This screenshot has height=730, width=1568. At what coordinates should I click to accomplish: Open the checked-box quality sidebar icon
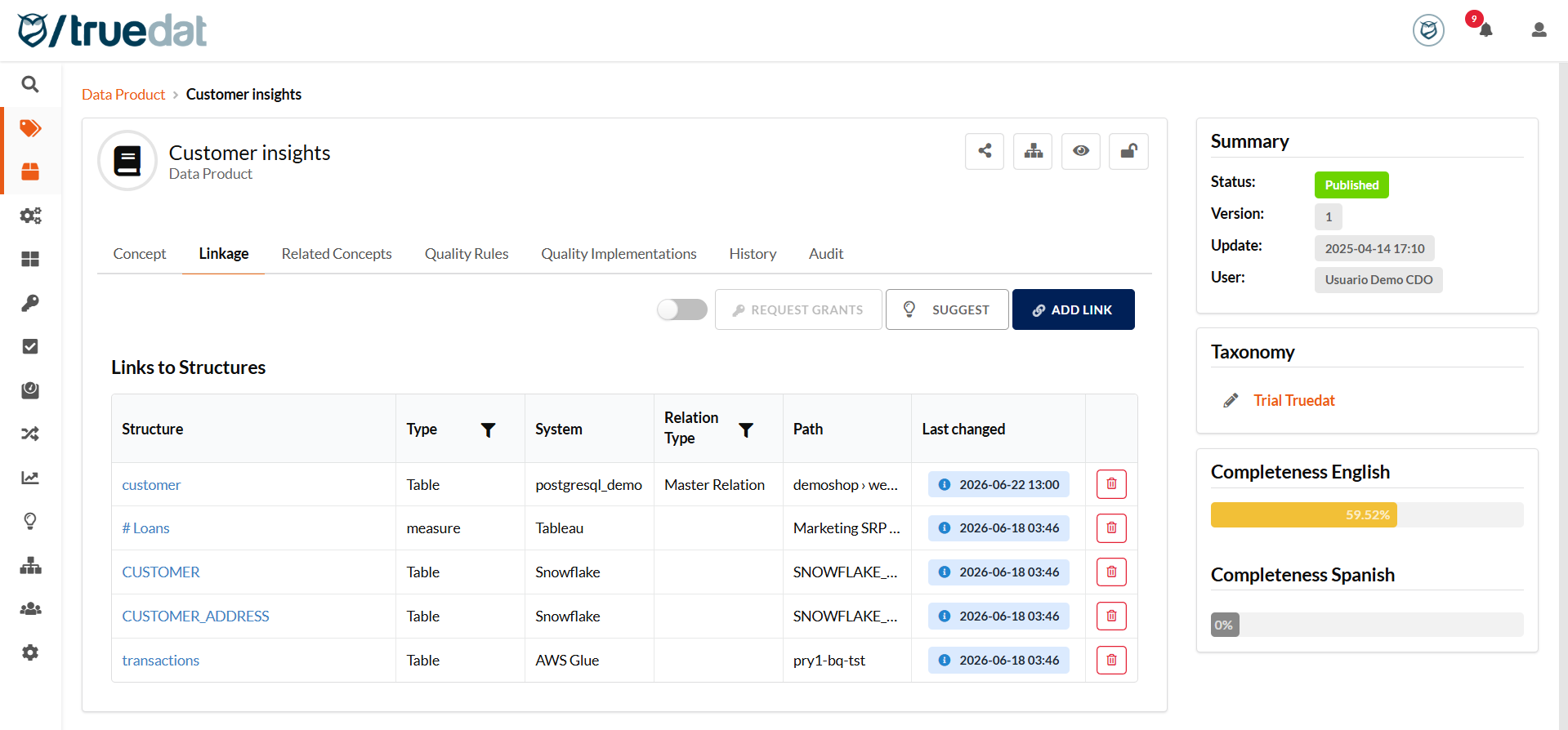click(x=30, y=346)
